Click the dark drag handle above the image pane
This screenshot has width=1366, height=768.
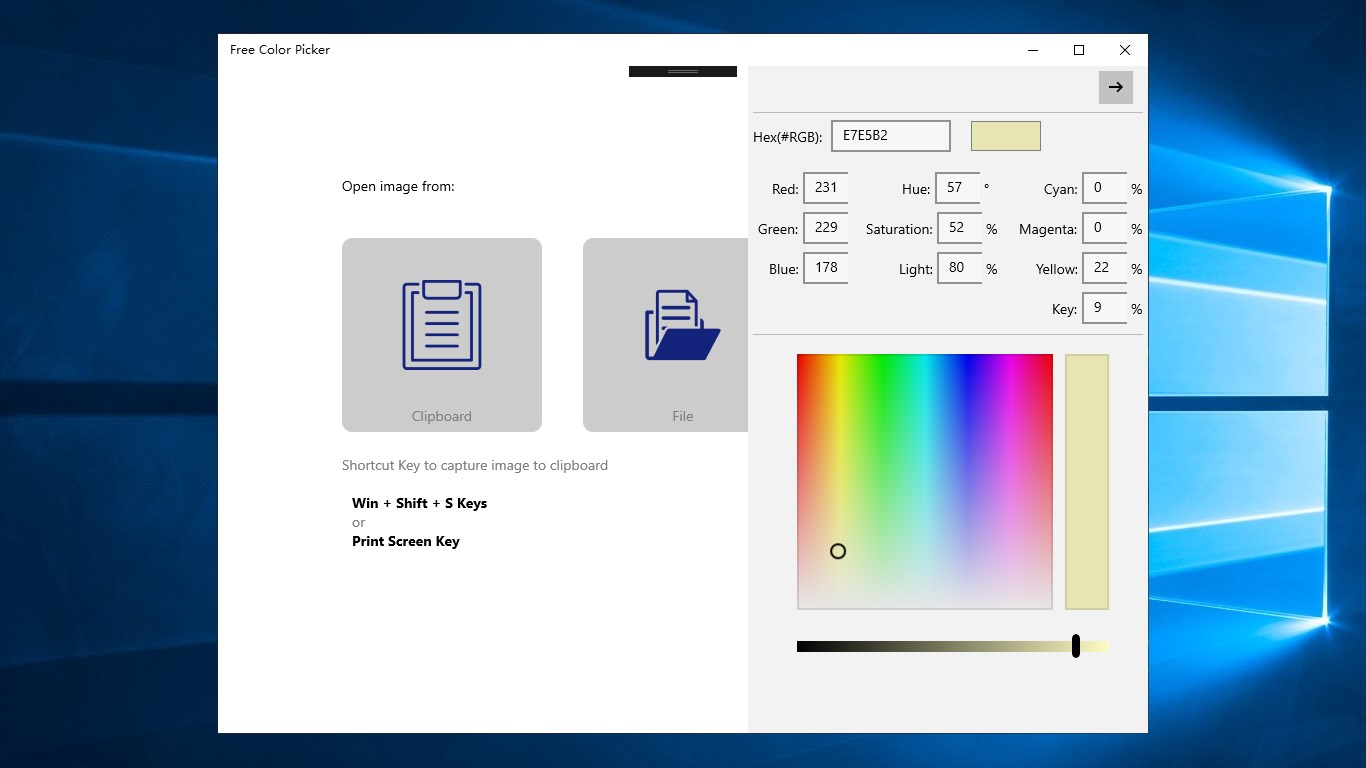(683, 72)
